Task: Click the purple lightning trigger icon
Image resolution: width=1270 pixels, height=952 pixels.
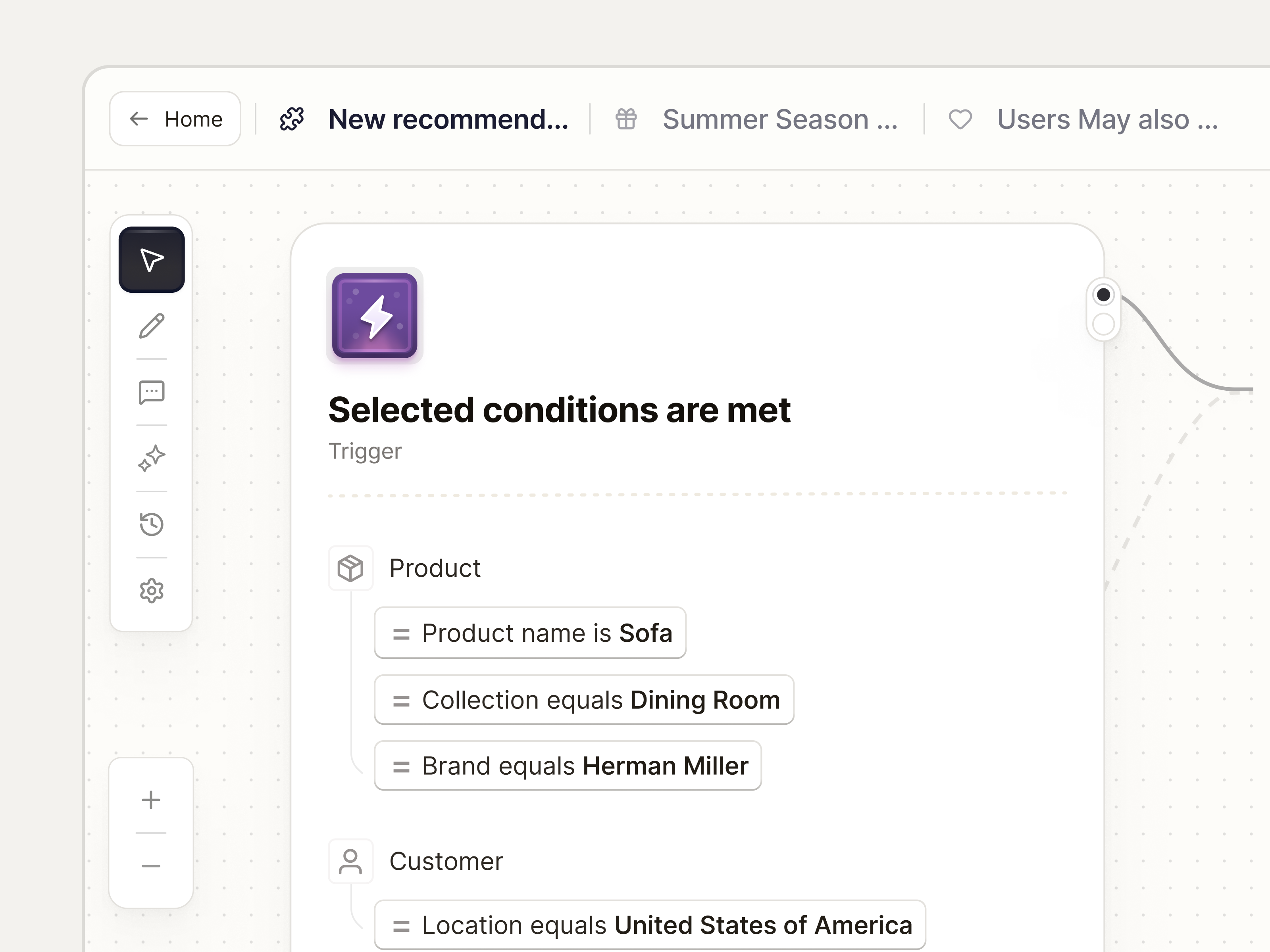Action: click(375, 316)
